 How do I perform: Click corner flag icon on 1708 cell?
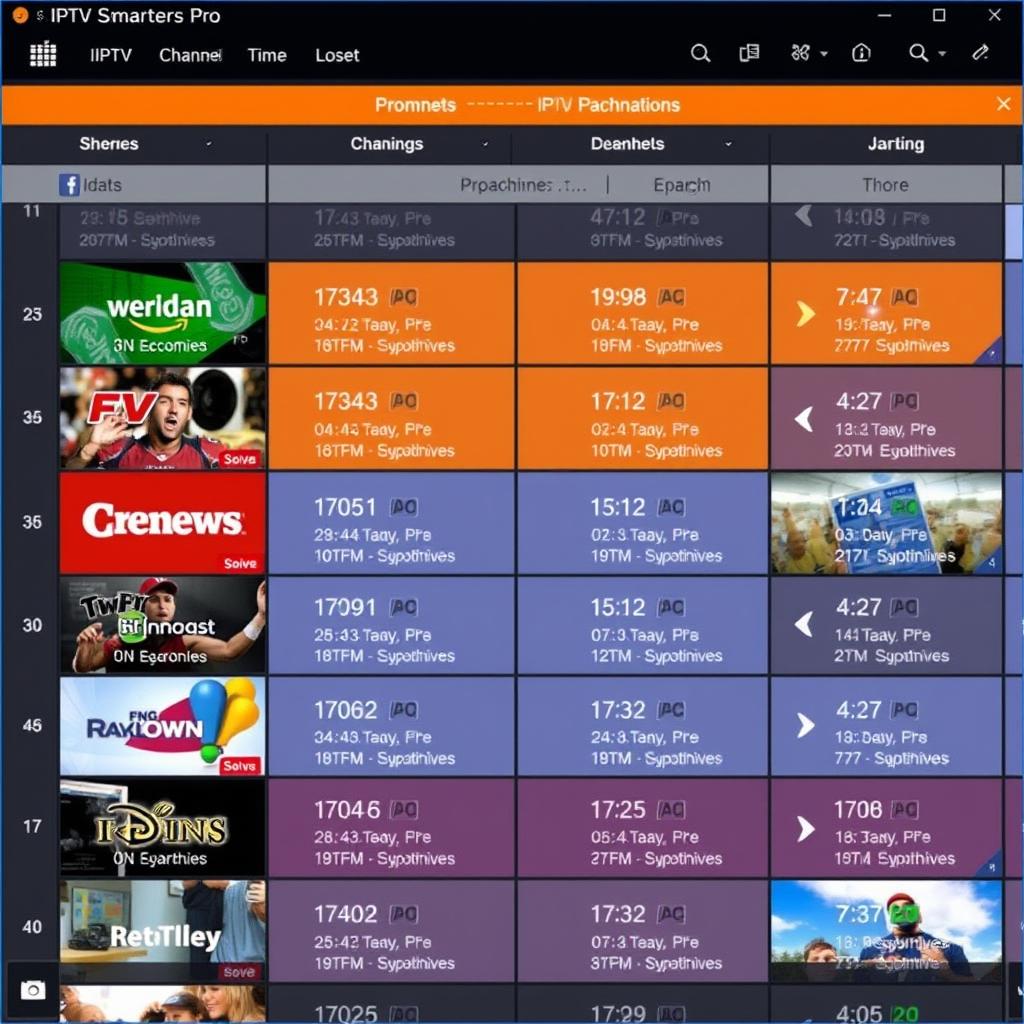[991, 865]
